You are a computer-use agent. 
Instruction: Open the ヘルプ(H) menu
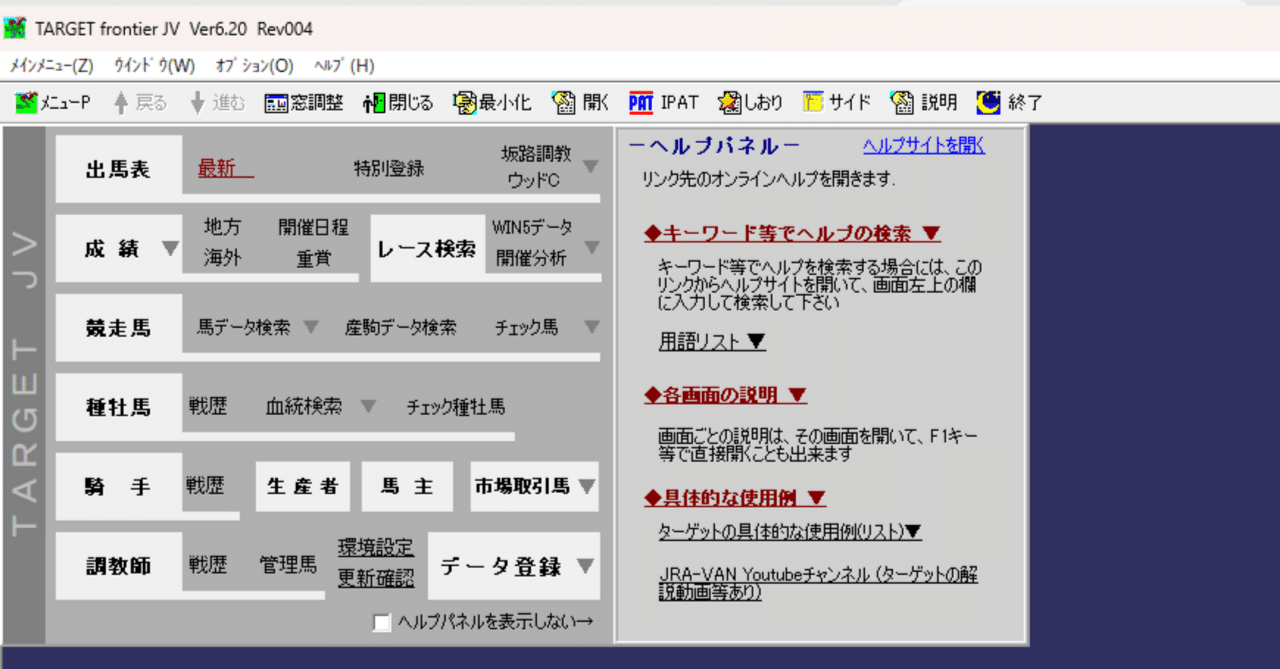[x=344, y=66]
